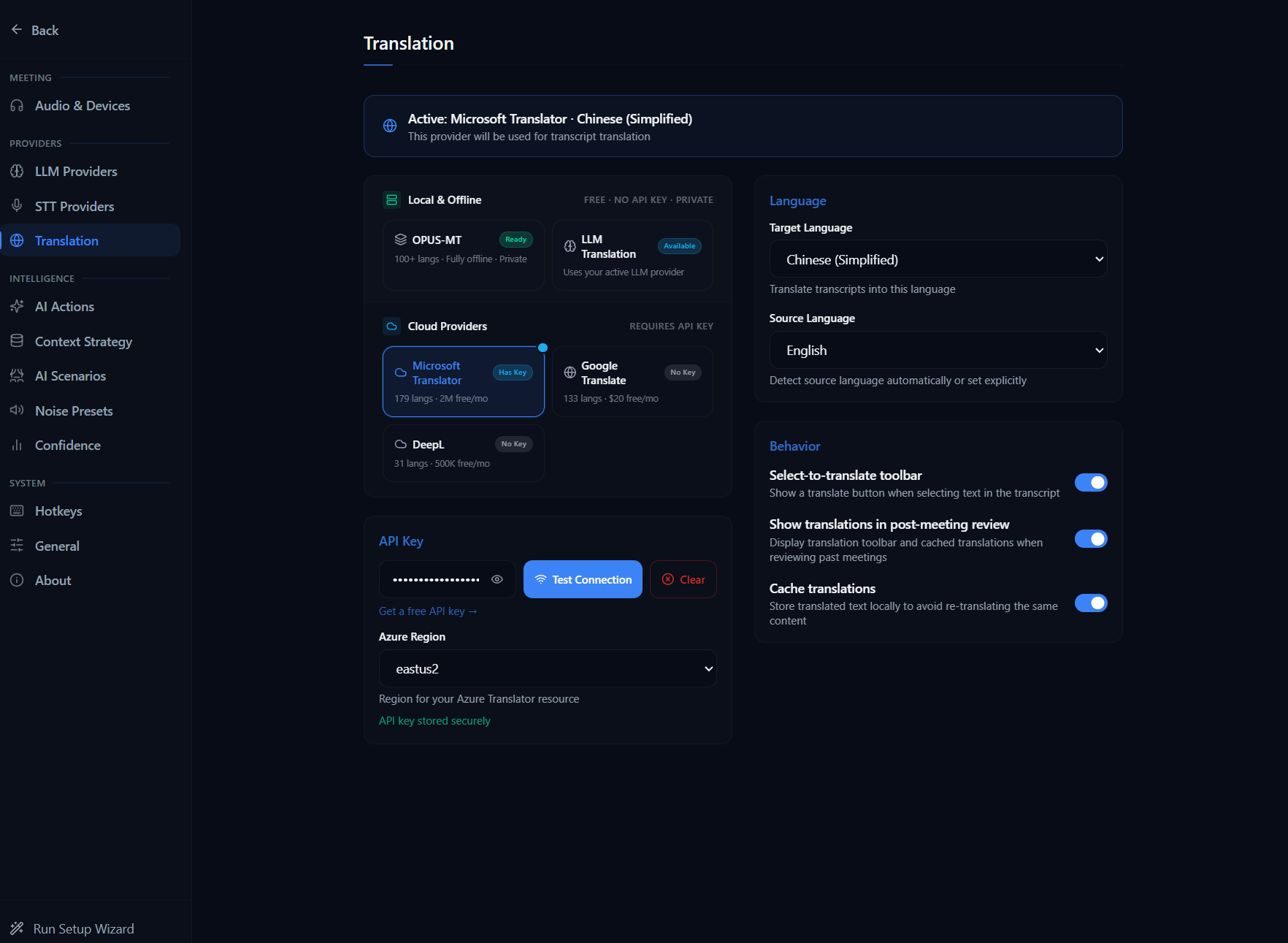1288x943 pixels.
Task: Click the Context Strategy database icon
Action: point(17,341)
